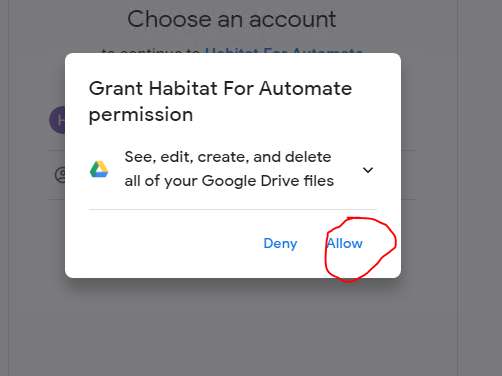Click the dimmed area left of the dialog title

[x=37, y=88]
